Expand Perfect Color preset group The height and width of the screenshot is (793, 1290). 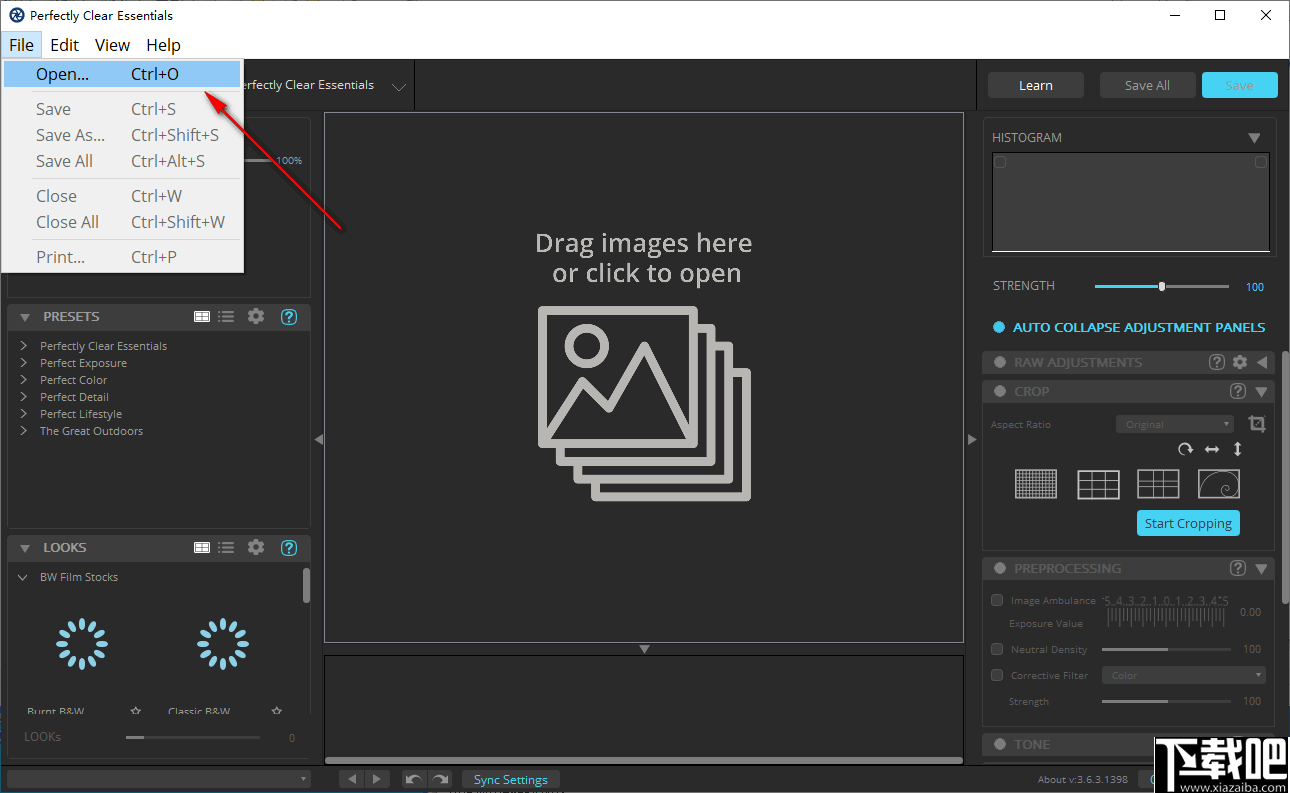[24, 379]
